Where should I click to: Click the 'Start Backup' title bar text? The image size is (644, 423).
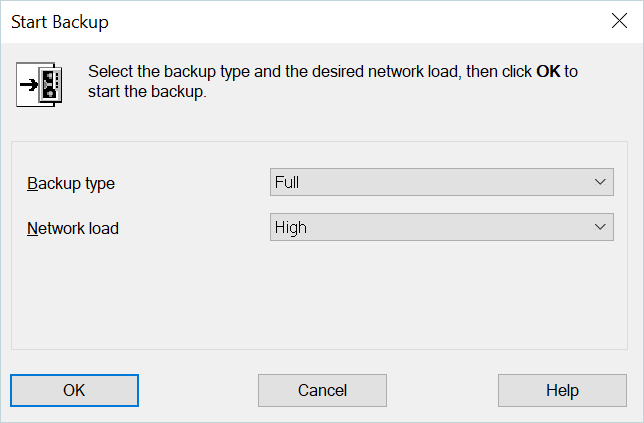click(60, 21)
